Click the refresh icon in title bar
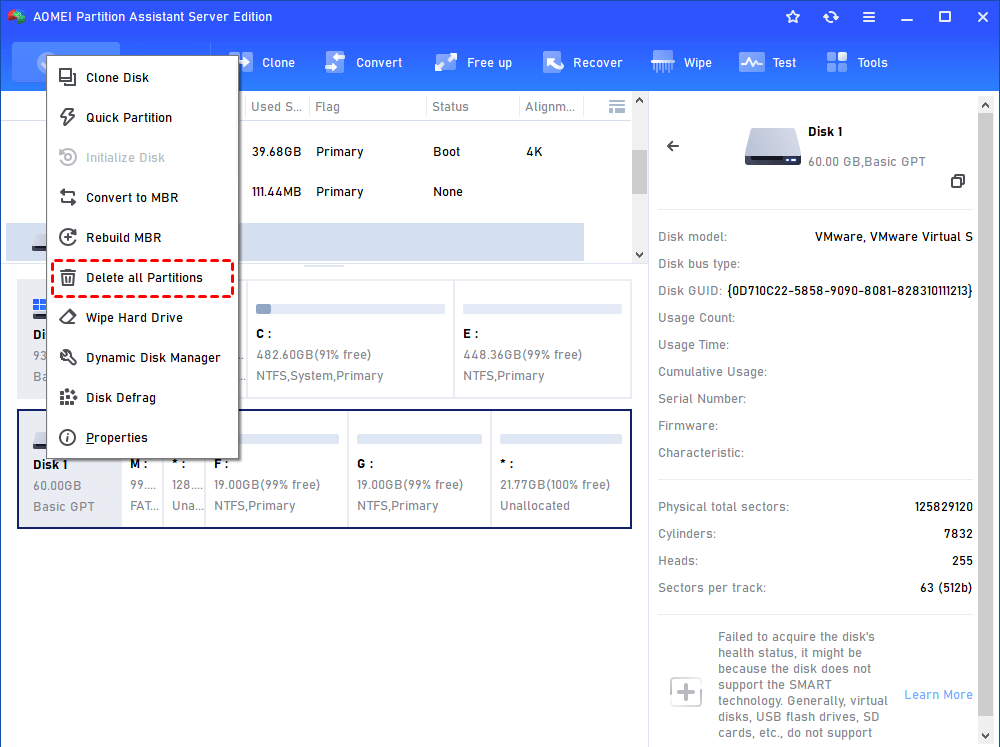 pyautogui.click(x=830, y=17)
